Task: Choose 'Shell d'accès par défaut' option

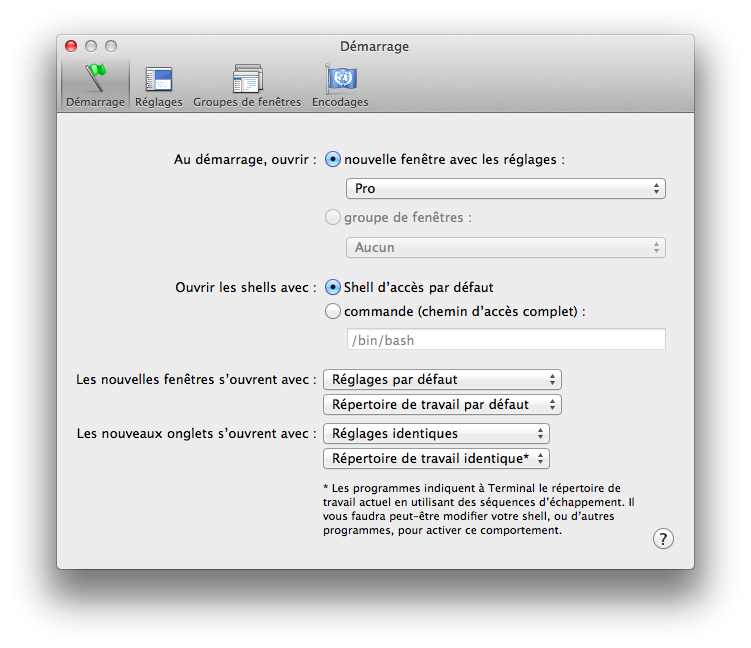Action: (x=333, y=287)
